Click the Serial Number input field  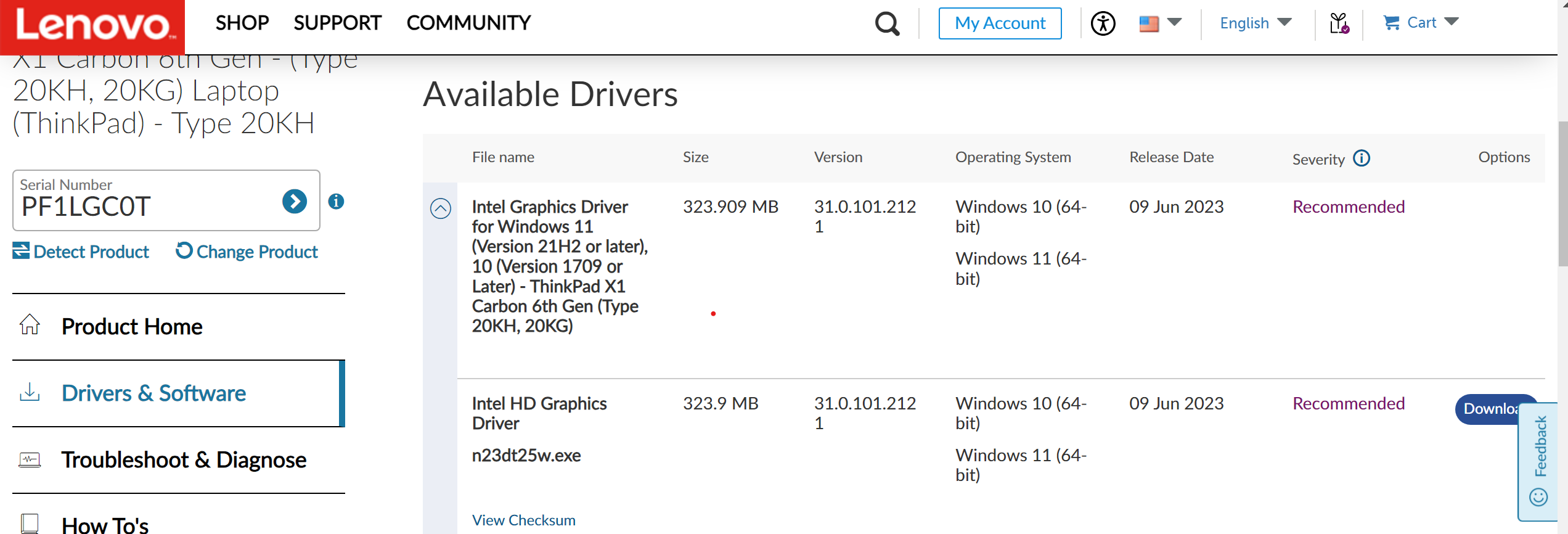tap(148, 206)
